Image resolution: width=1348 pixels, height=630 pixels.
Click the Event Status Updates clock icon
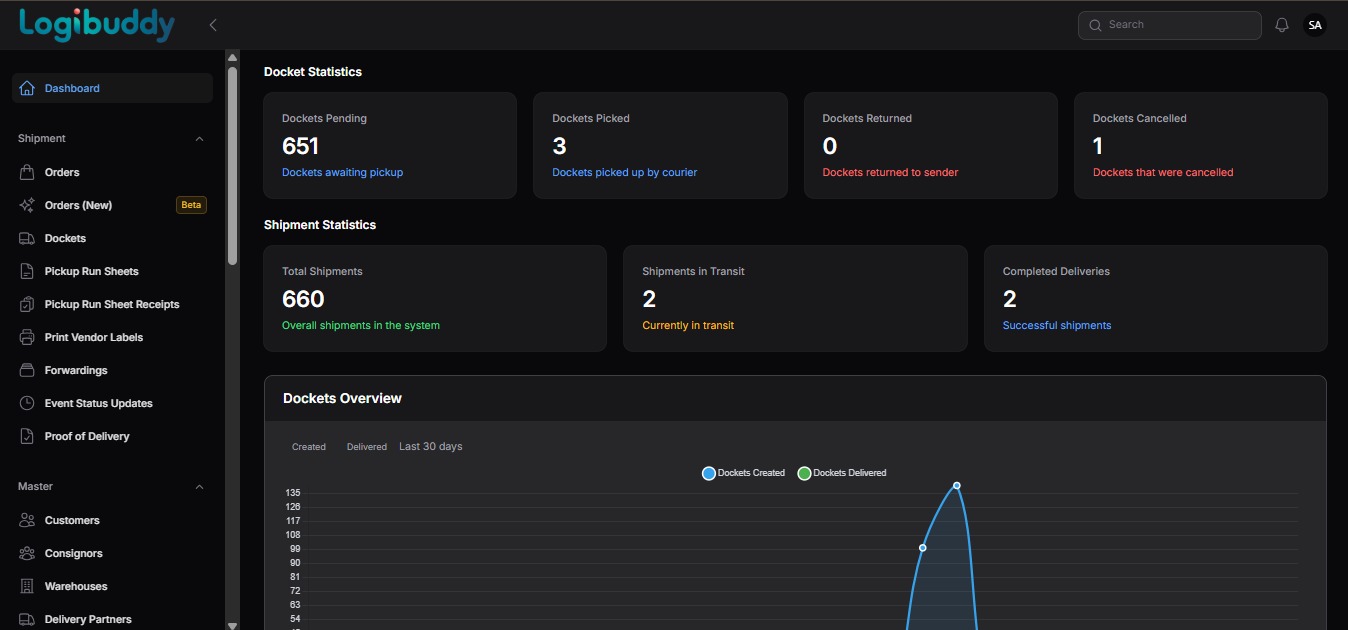click(27, 403)
